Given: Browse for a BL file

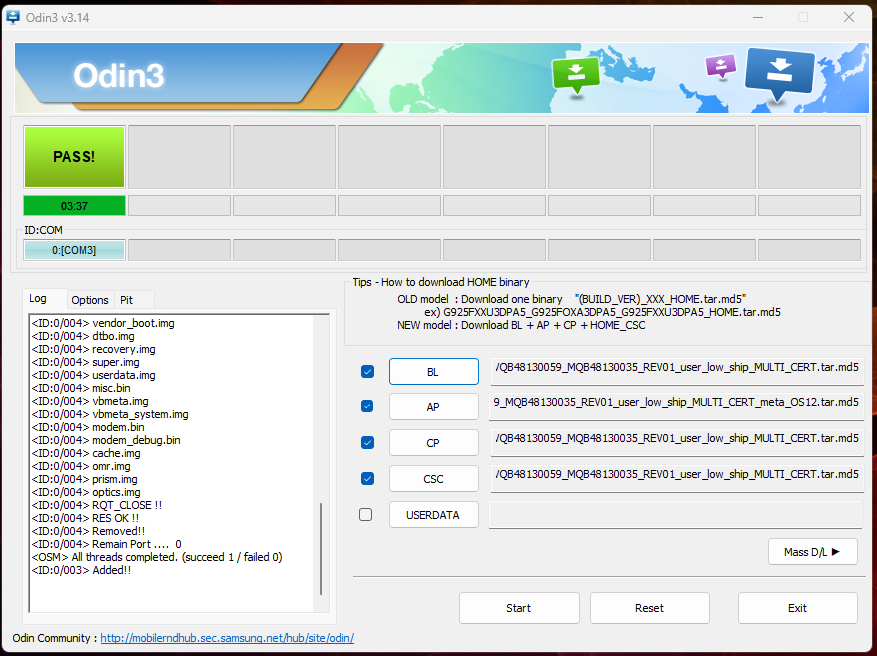Looking at the screenshot, I should (433, 372).
